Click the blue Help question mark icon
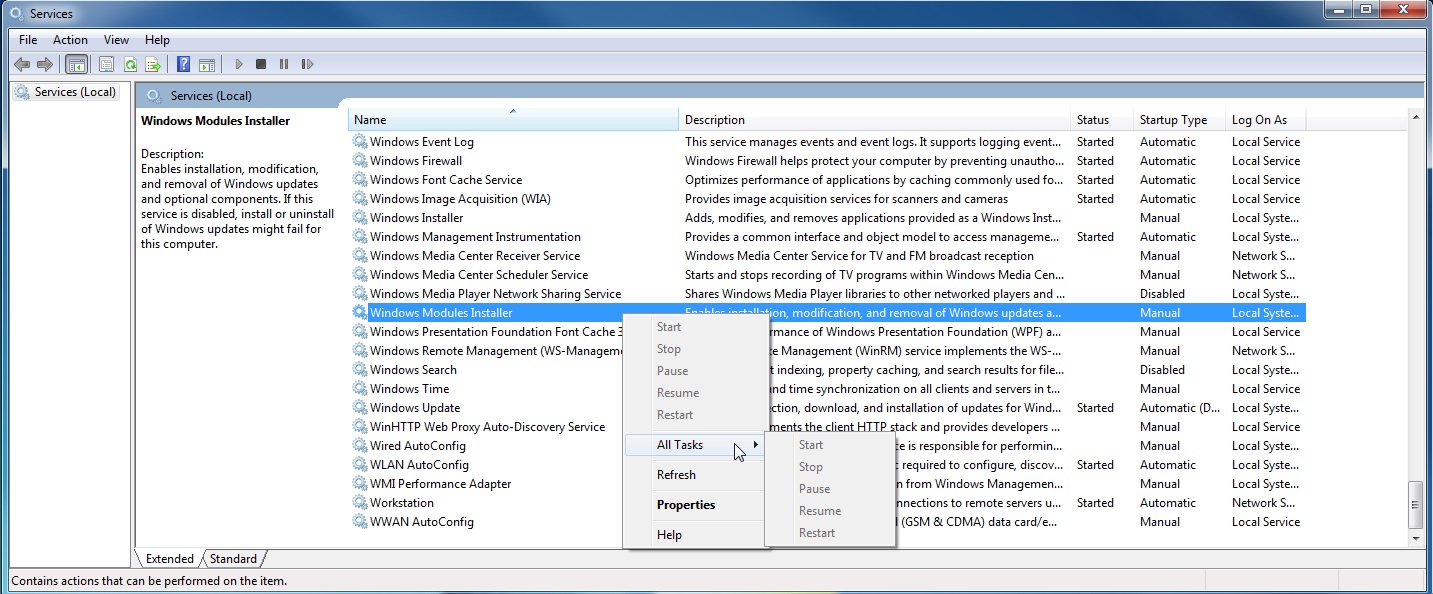Screen dimensions: 1433x594 (x=183, y=65)
